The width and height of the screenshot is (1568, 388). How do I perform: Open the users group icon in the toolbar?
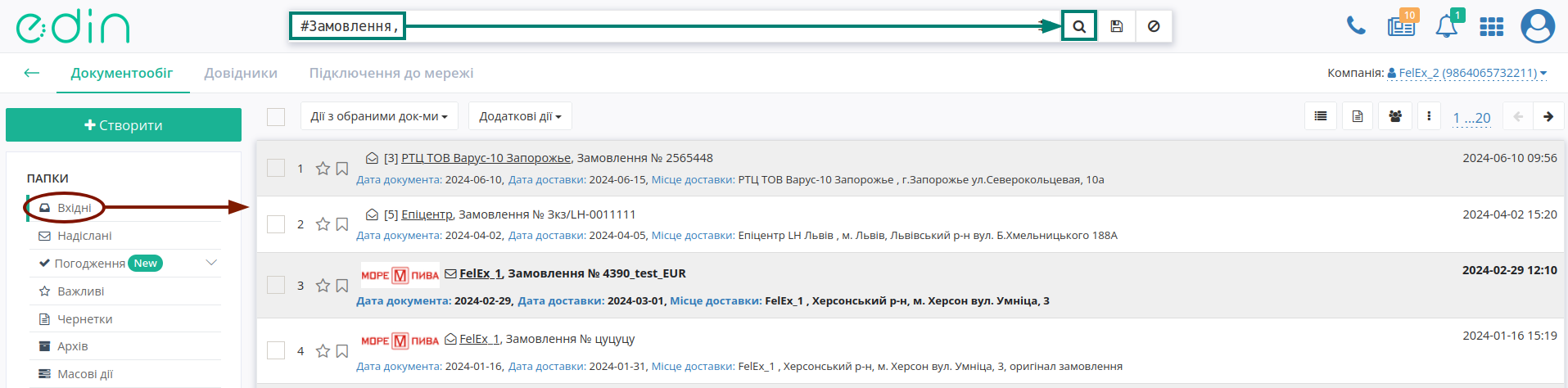1395,116
